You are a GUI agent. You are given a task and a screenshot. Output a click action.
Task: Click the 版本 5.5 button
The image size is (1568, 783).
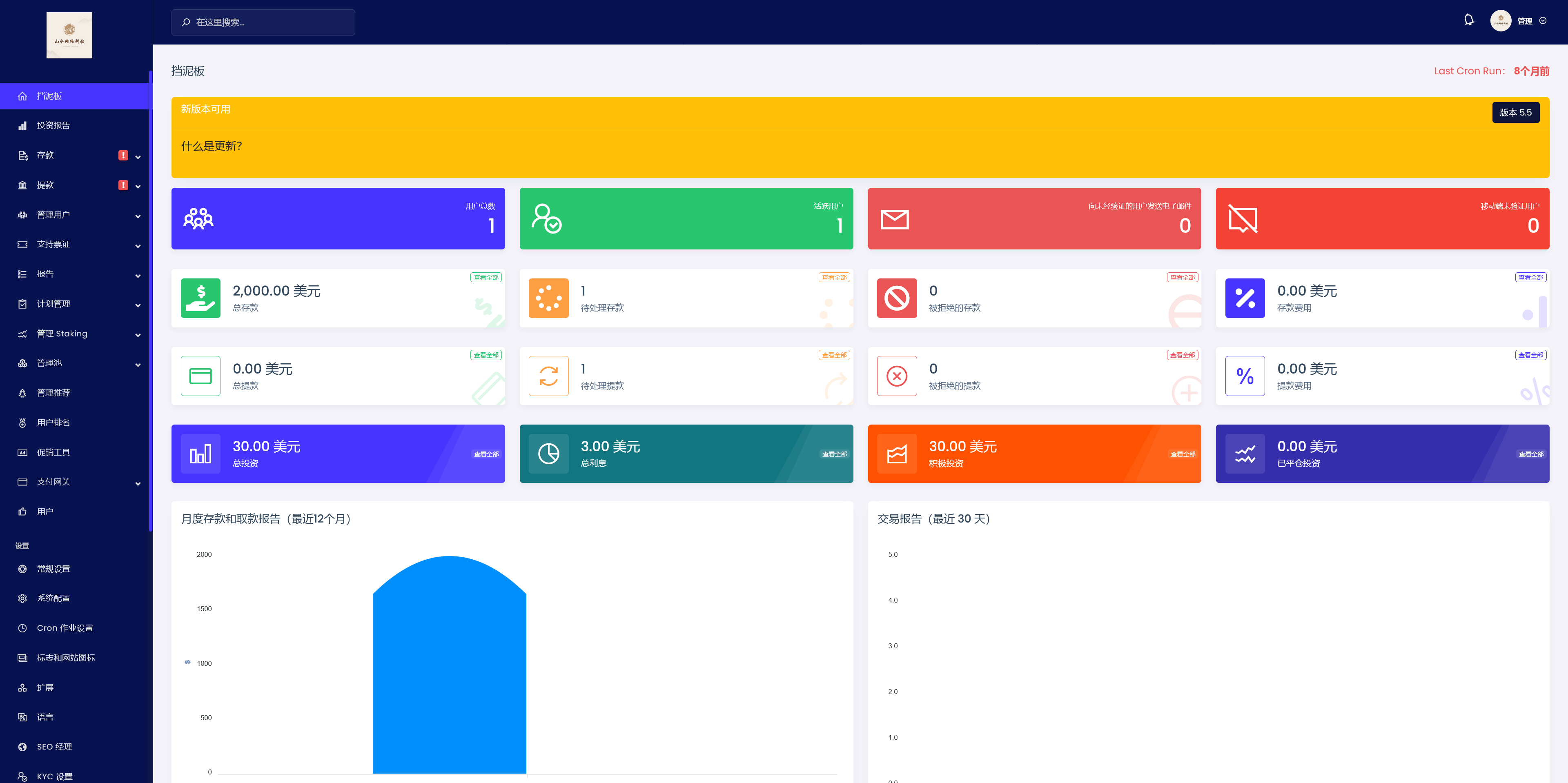click(1515, 113)
